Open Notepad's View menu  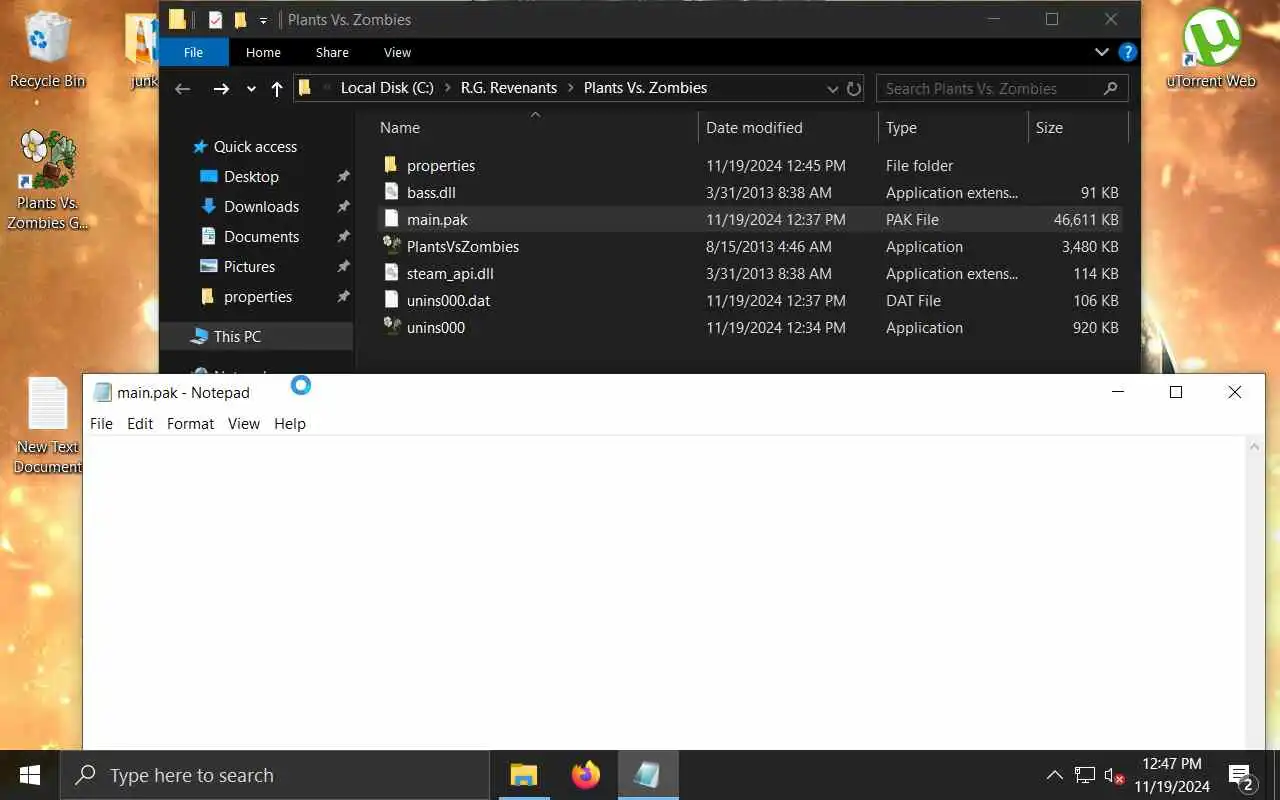[x=243, y=423]
